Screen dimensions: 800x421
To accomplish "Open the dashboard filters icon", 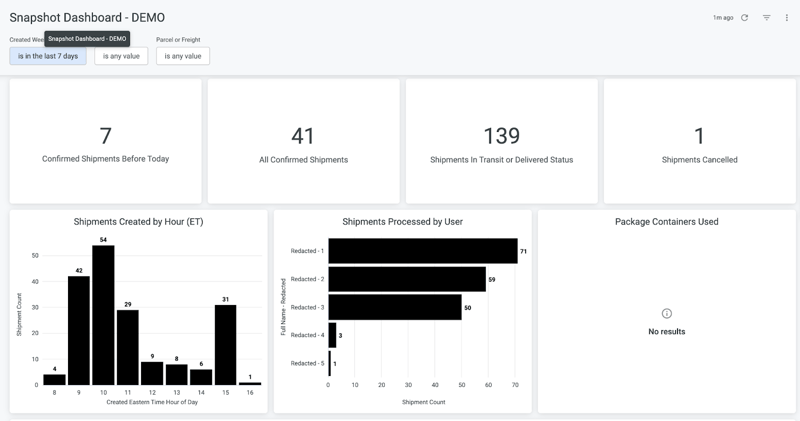I will pyautogui.click(x=767, y=18).
